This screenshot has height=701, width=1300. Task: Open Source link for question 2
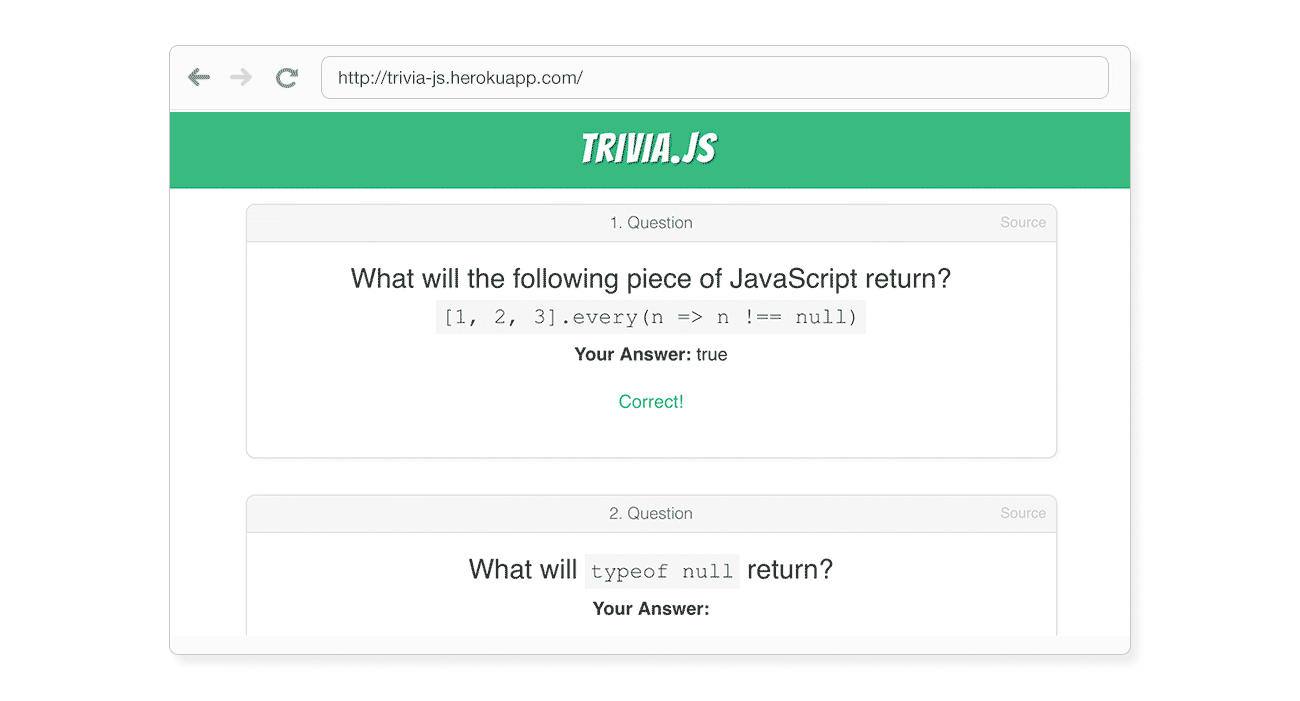click(1023, 513)
